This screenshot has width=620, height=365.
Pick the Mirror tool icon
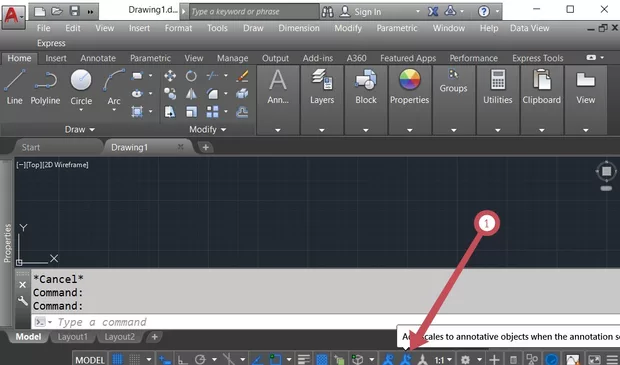pyautogui.click(x=191, y=94)
